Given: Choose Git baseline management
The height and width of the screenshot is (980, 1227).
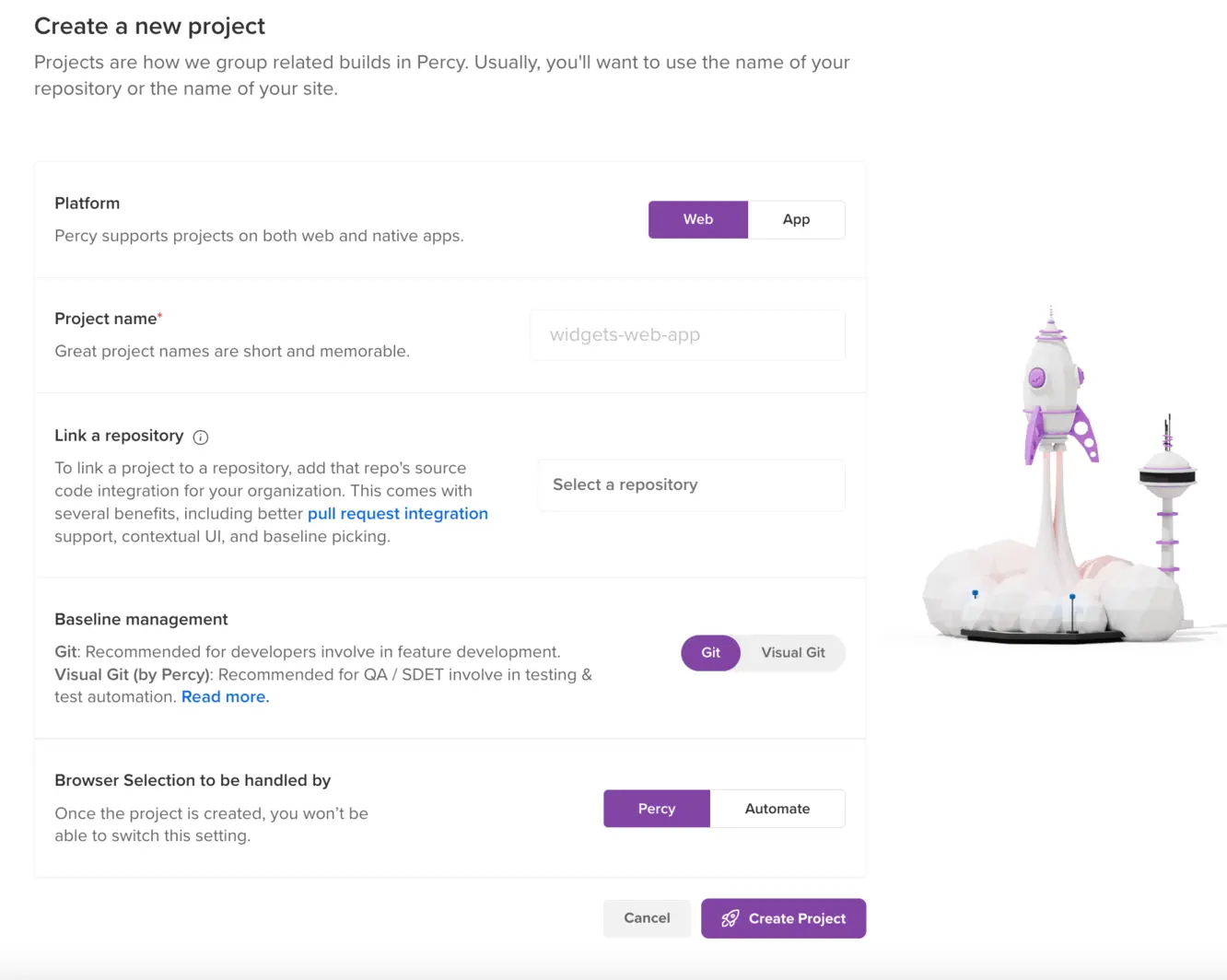Looking at the screenshot, I should pyautogui.click(x=710, y=652).
